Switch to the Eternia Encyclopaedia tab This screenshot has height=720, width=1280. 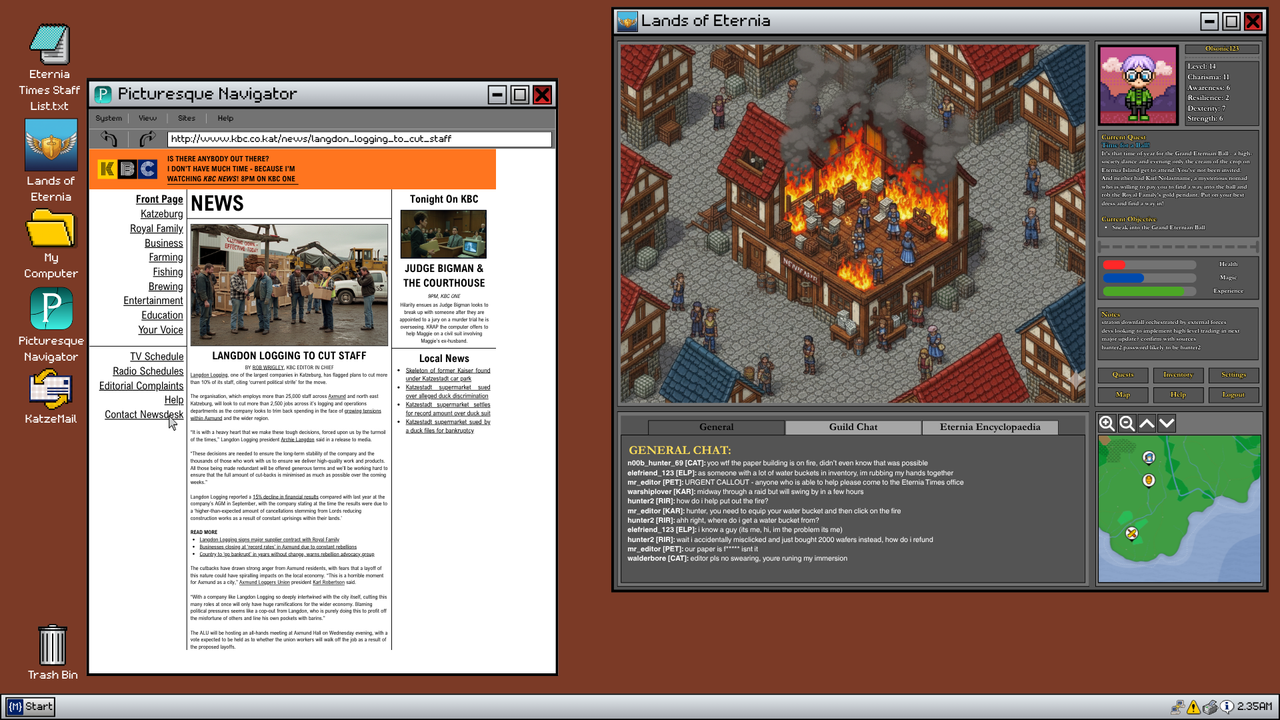point(990,427)
